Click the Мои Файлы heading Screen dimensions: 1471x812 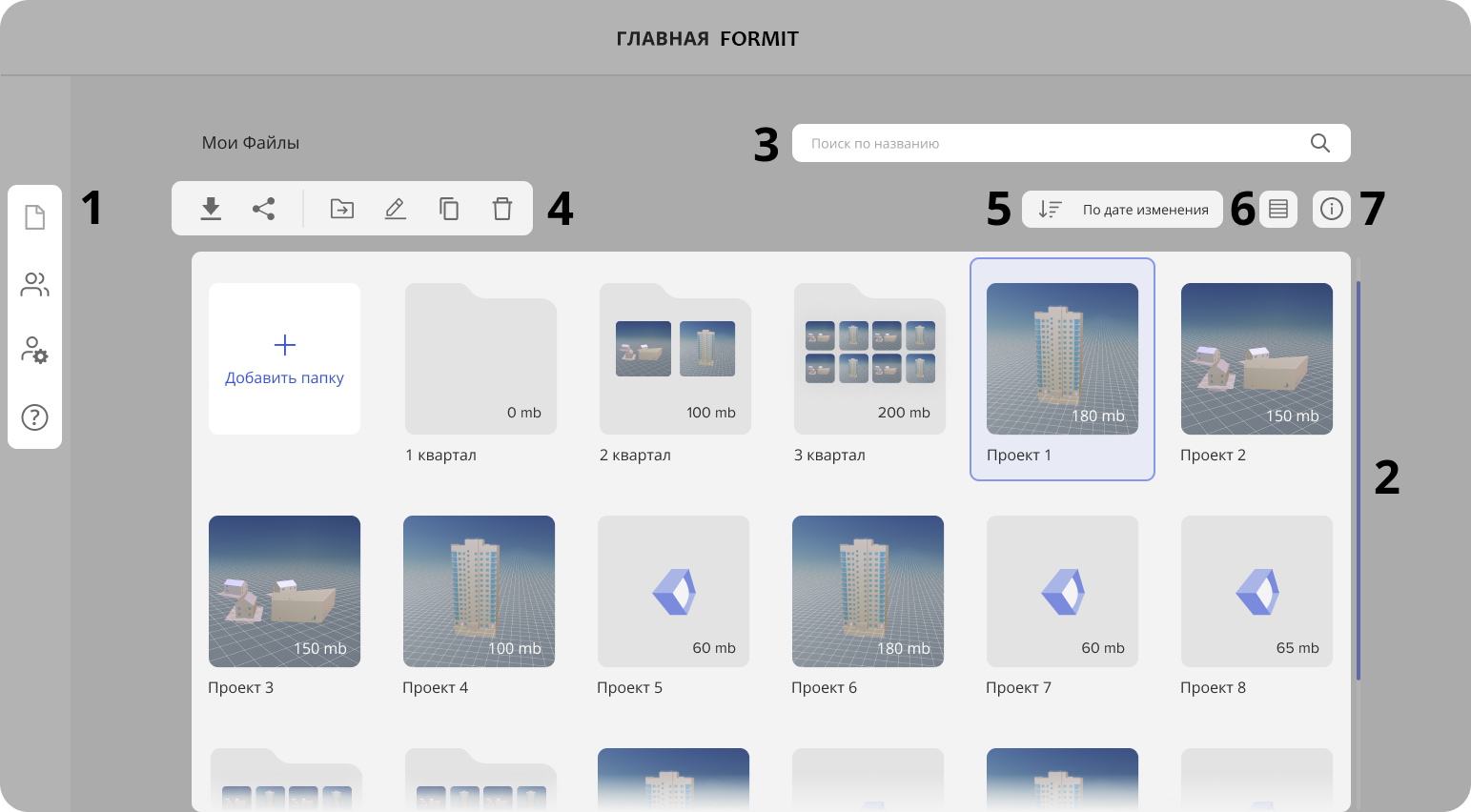251,143
